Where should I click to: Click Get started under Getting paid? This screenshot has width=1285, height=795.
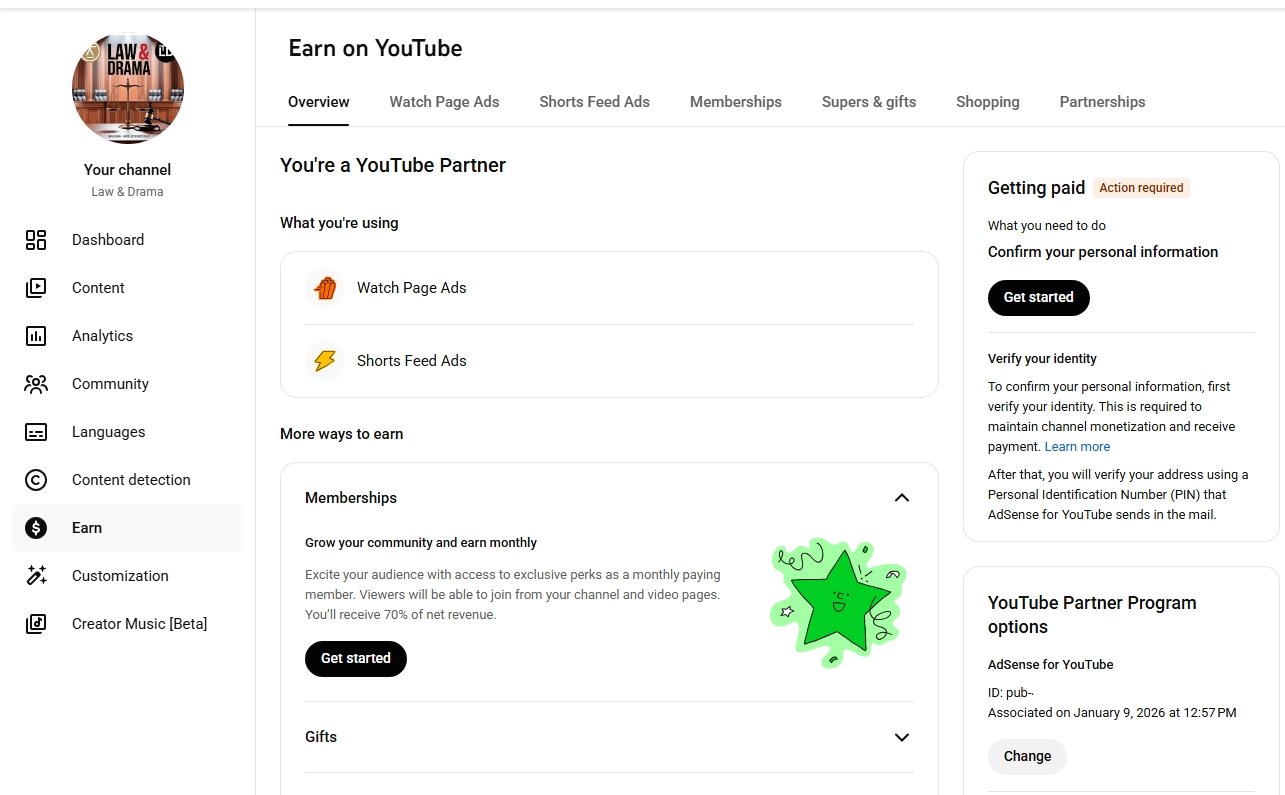[x=1038, y=298]
